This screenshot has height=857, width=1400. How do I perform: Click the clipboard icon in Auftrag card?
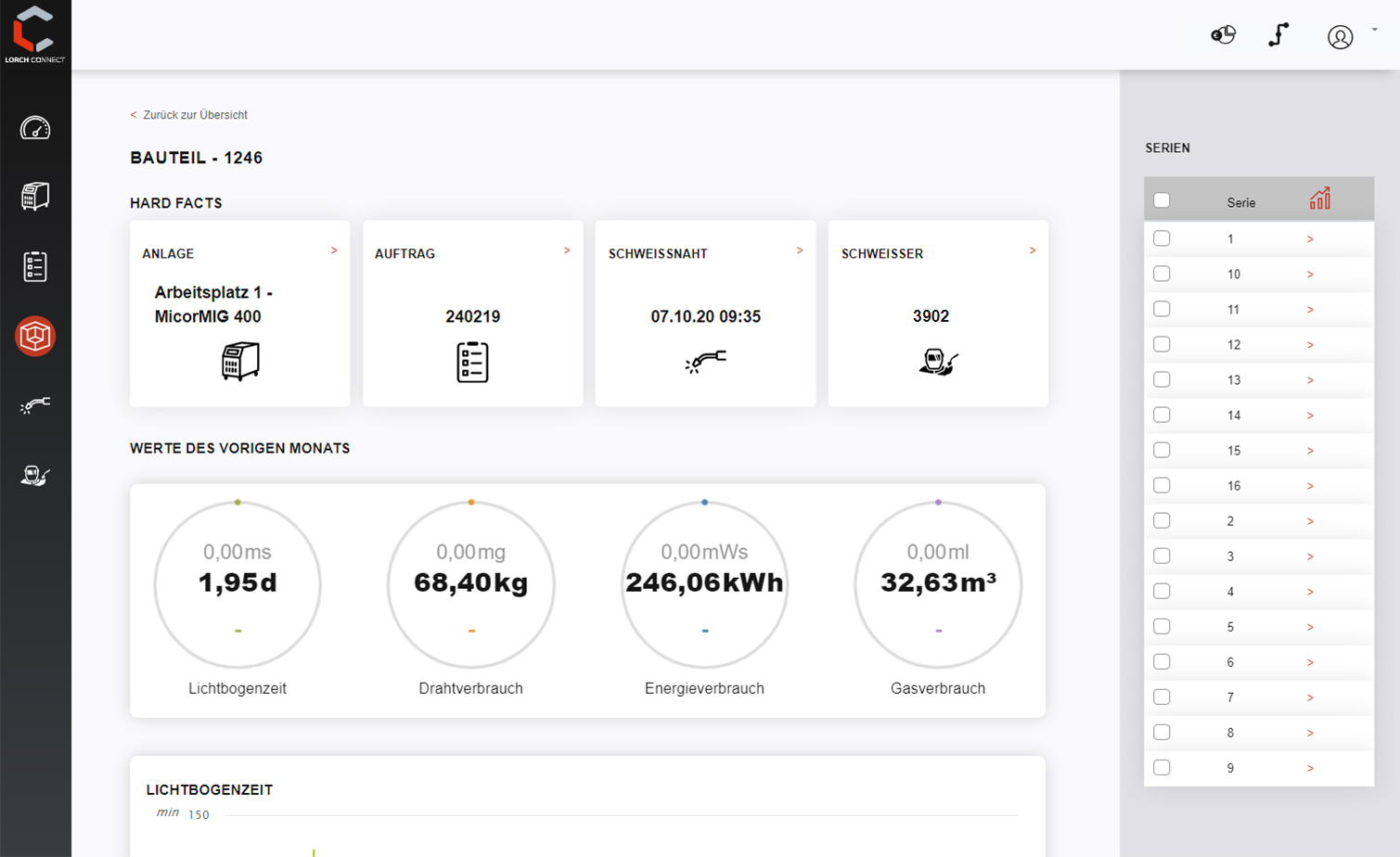click(472, 362)
